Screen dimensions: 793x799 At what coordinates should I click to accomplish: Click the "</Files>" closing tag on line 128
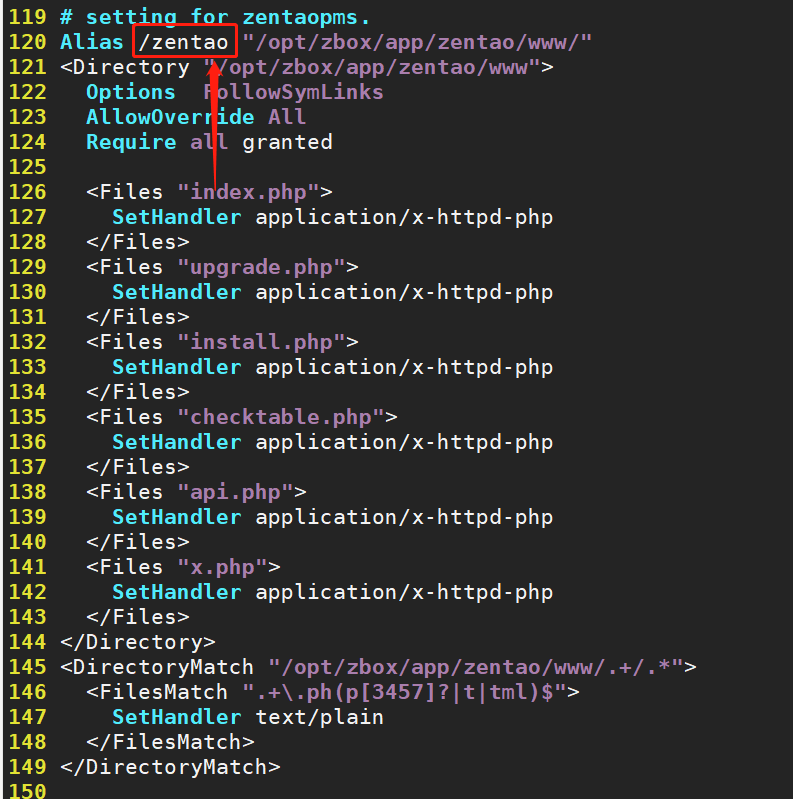pos(138,242)
